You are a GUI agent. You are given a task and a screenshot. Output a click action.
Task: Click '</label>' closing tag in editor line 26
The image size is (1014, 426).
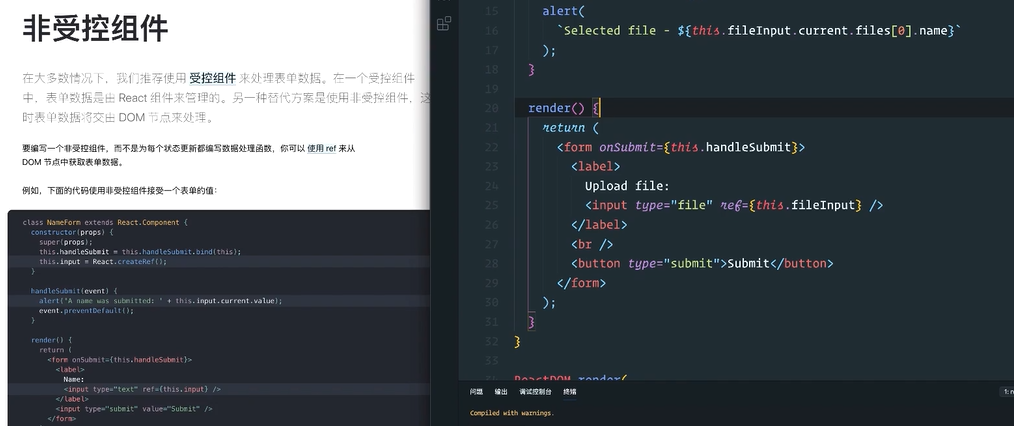tap(599, 224)
